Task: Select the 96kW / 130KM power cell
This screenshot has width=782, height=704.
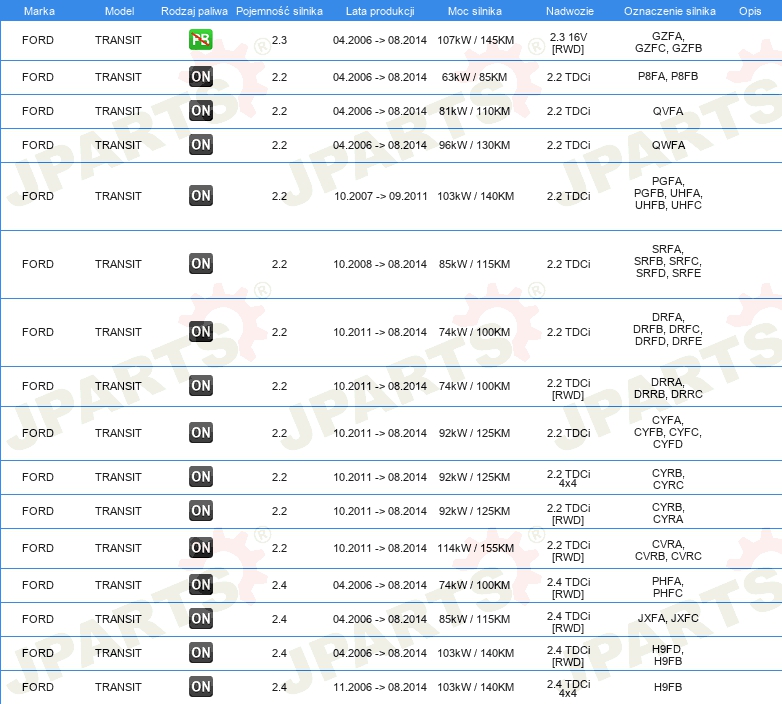Action: 474,145
